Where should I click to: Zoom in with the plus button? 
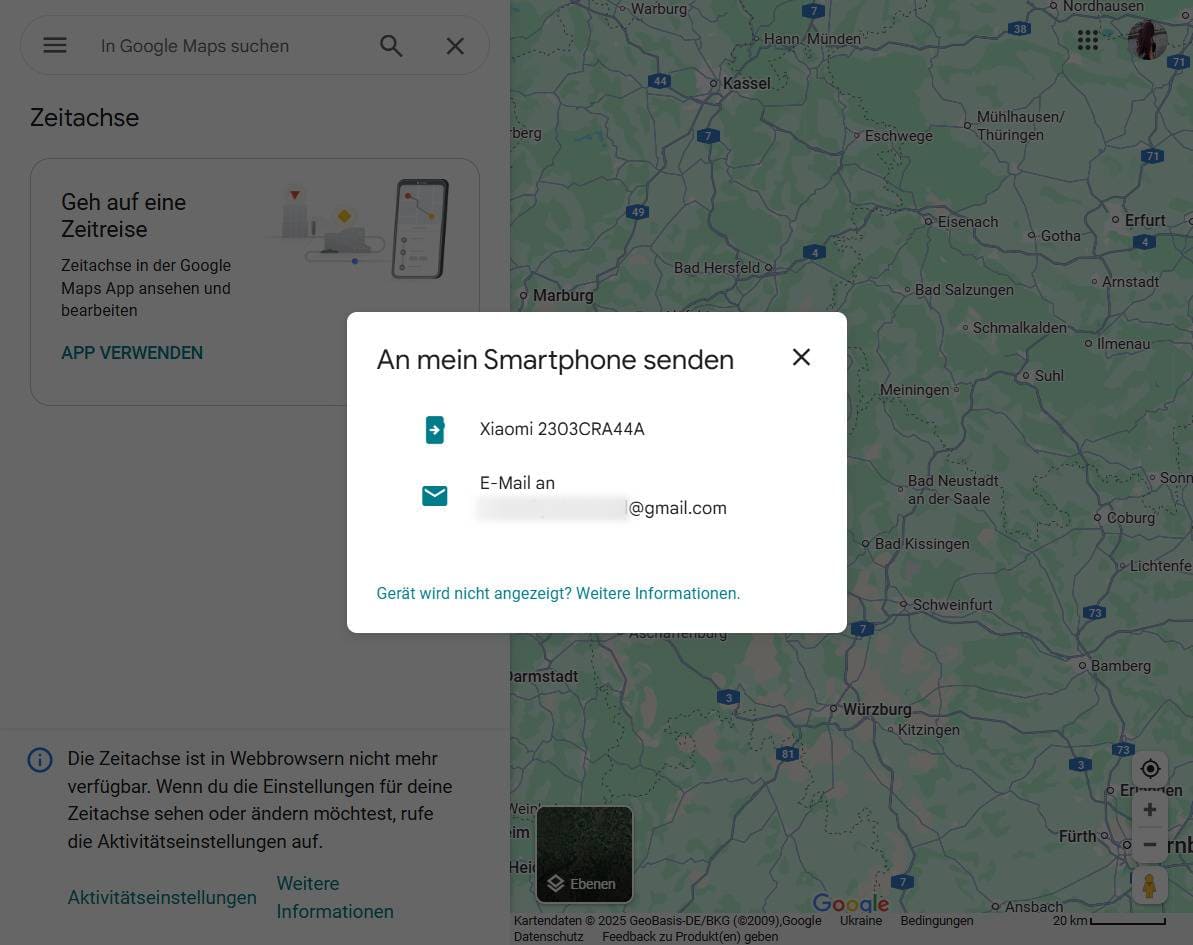point(1150,810)
